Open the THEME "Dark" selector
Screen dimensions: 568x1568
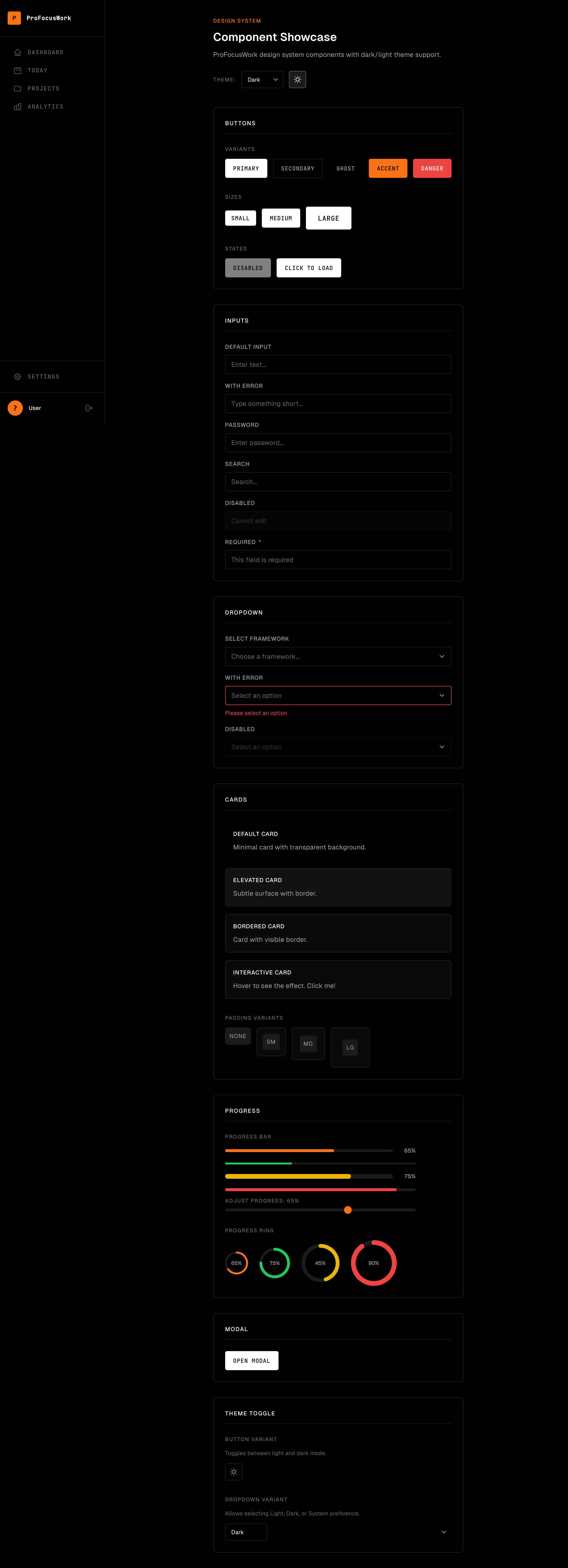coord(262,79)
